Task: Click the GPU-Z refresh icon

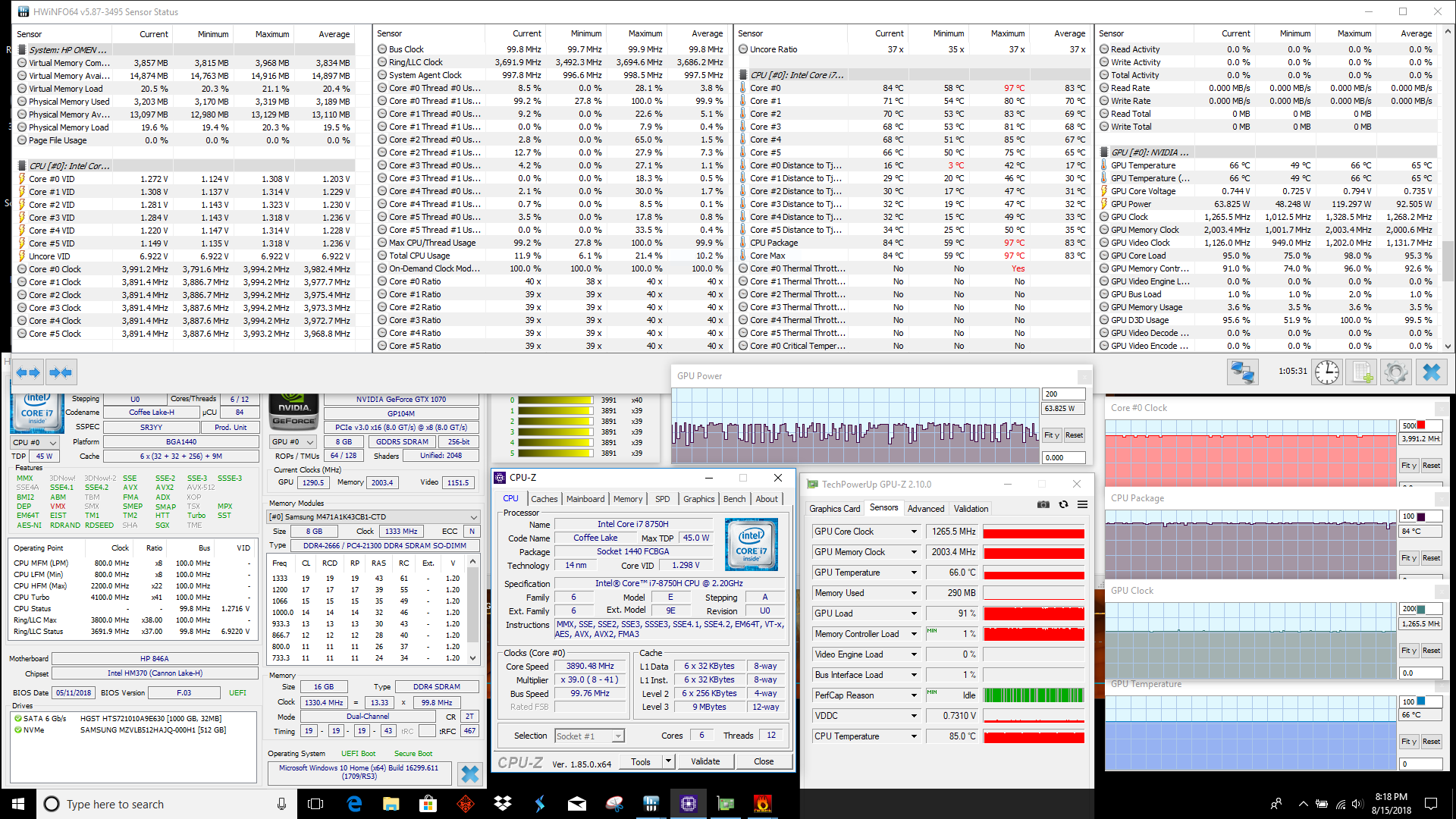Action: (1063, 505)
